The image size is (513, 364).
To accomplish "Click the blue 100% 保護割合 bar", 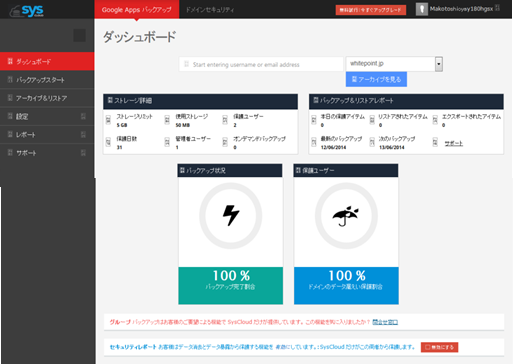I will (x=346, y=286).
